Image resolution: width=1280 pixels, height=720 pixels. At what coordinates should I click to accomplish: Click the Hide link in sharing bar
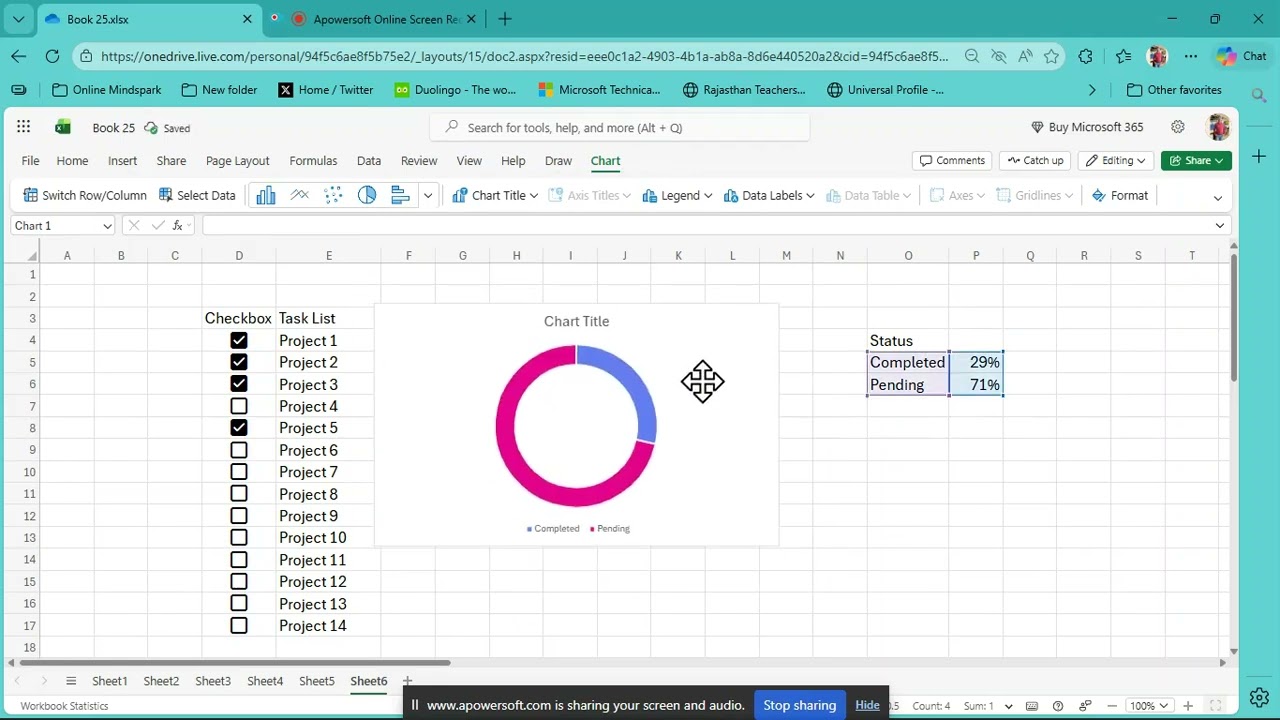867,705
